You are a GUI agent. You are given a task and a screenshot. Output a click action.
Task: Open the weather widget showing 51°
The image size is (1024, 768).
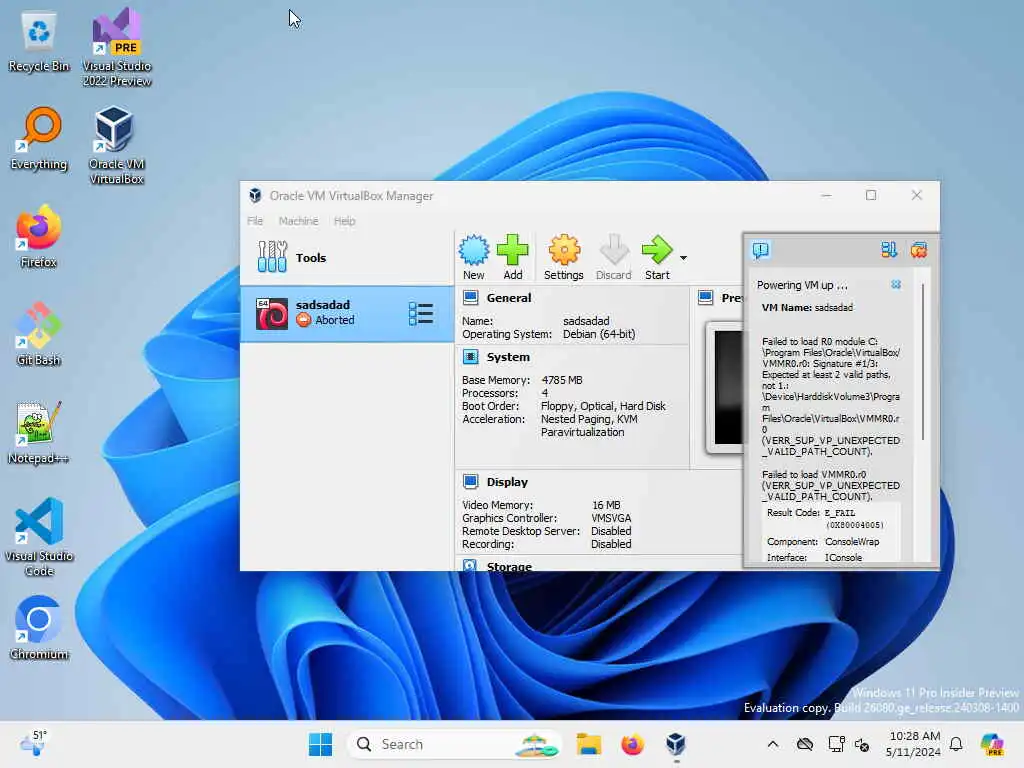point(34,743)
